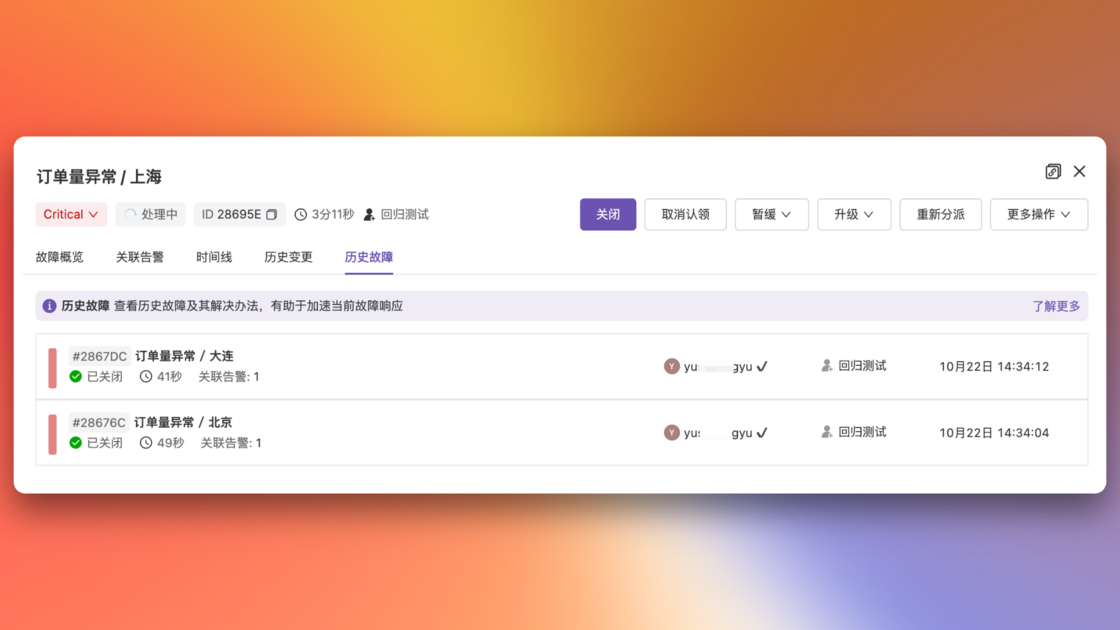Open the 时间线 tab
The height and width of the screenshot is (630, 1120).
click(x=214, y=257)
